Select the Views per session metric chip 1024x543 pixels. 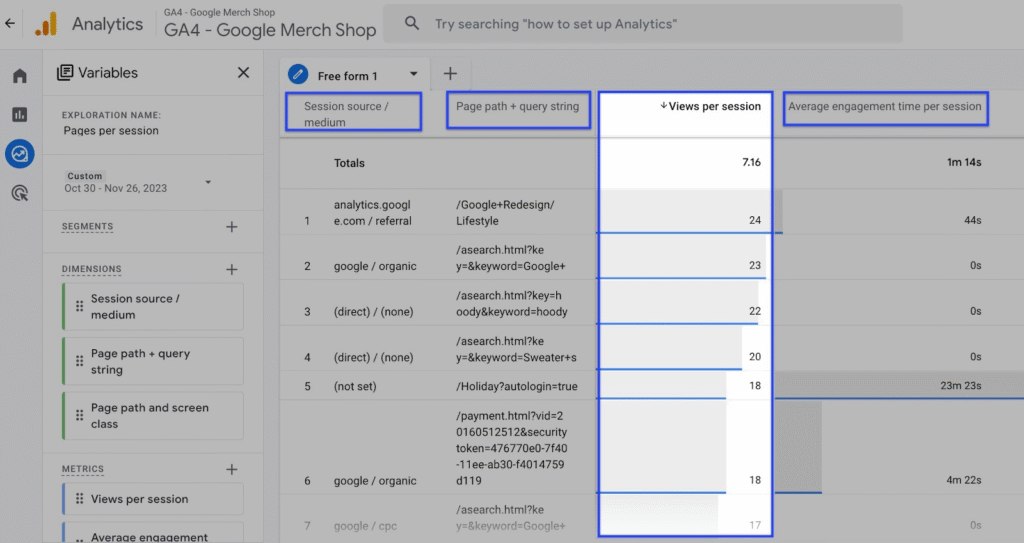pyautogui.click(x=153, y=499)
